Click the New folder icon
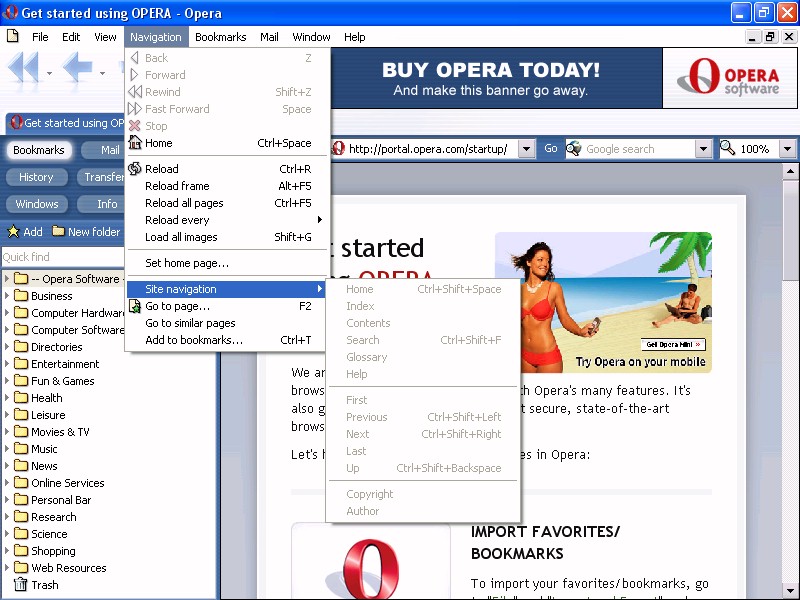This screenshot has width=800, height=600. tap(58, 232)
